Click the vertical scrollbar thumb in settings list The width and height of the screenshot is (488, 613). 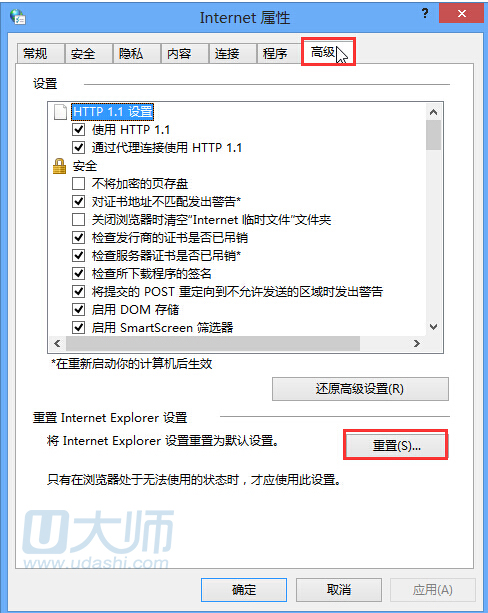coord(433,135)
